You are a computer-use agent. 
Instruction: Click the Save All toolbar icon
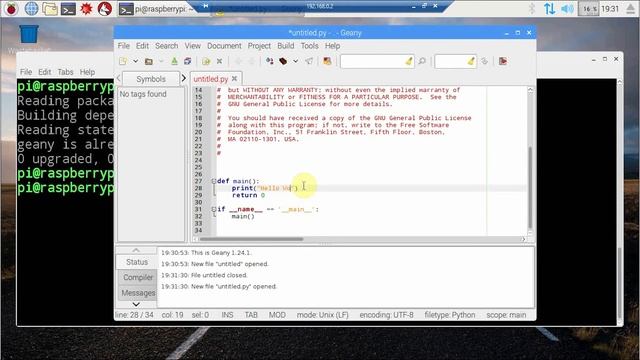point(187,61)
